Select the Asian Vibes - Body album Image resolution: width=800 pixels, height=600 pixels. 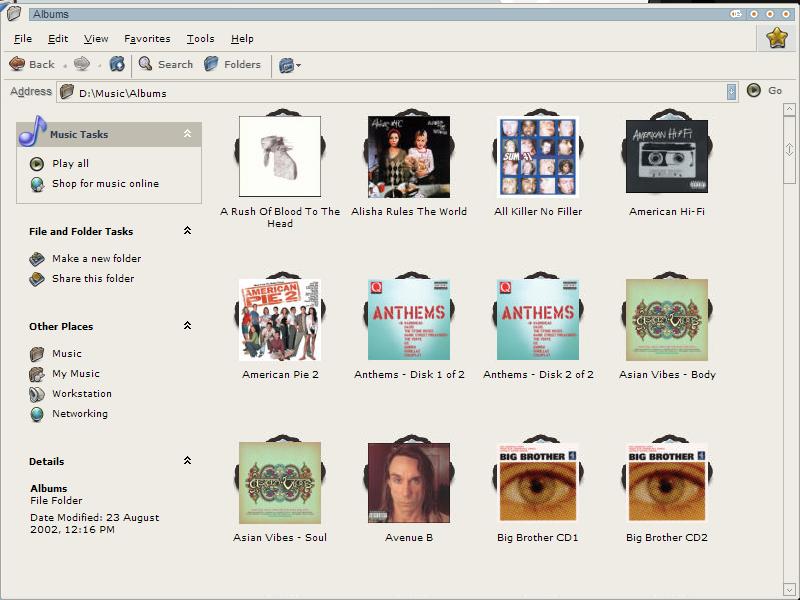[x=667, y=320]
